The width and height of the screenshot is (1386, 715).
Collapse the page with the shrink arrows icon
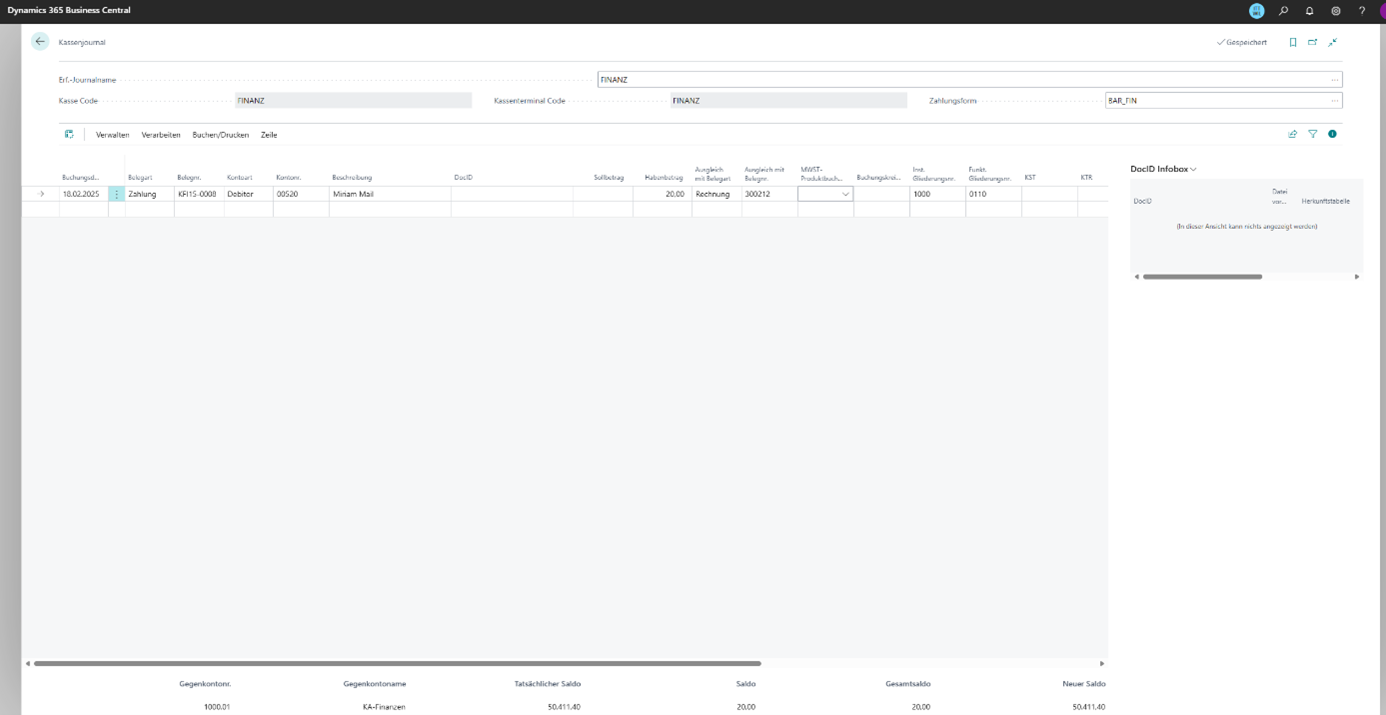[x=1332, y=42]
